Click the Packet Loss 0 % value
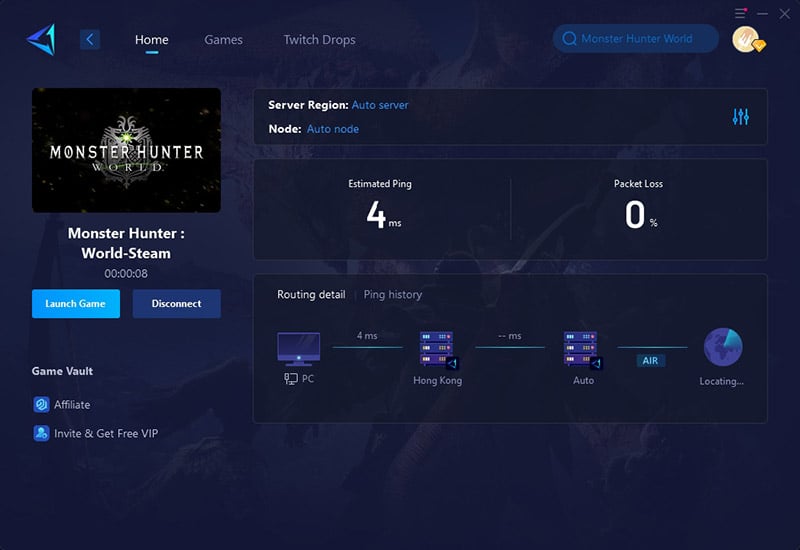Image resolution: width=800 pixels, height=550 pixels. 641,214
